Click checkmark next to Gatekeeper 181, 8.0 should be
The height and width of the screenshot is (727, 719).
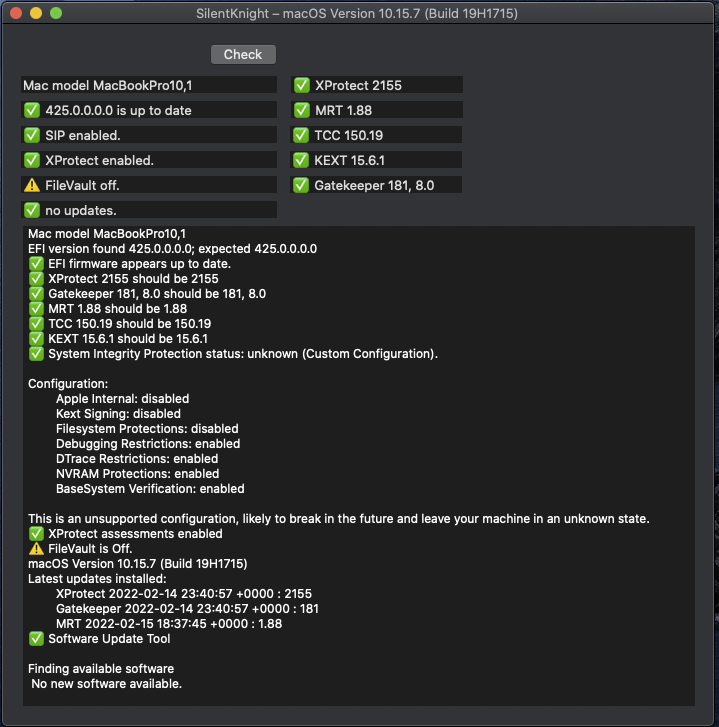pyautogui.click(x=36, y=294)
